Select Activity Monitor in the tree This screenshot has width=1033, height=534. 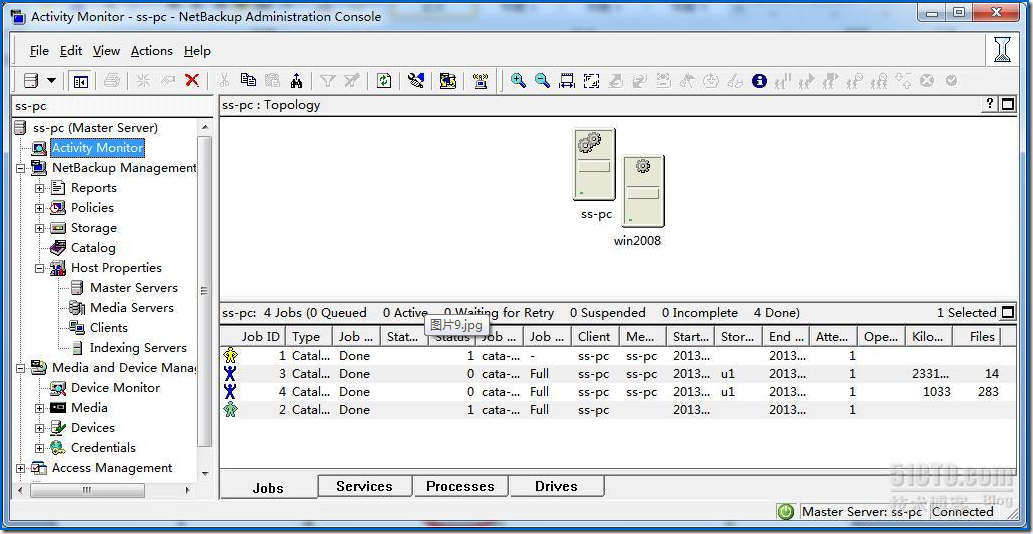tap(98, 147)
